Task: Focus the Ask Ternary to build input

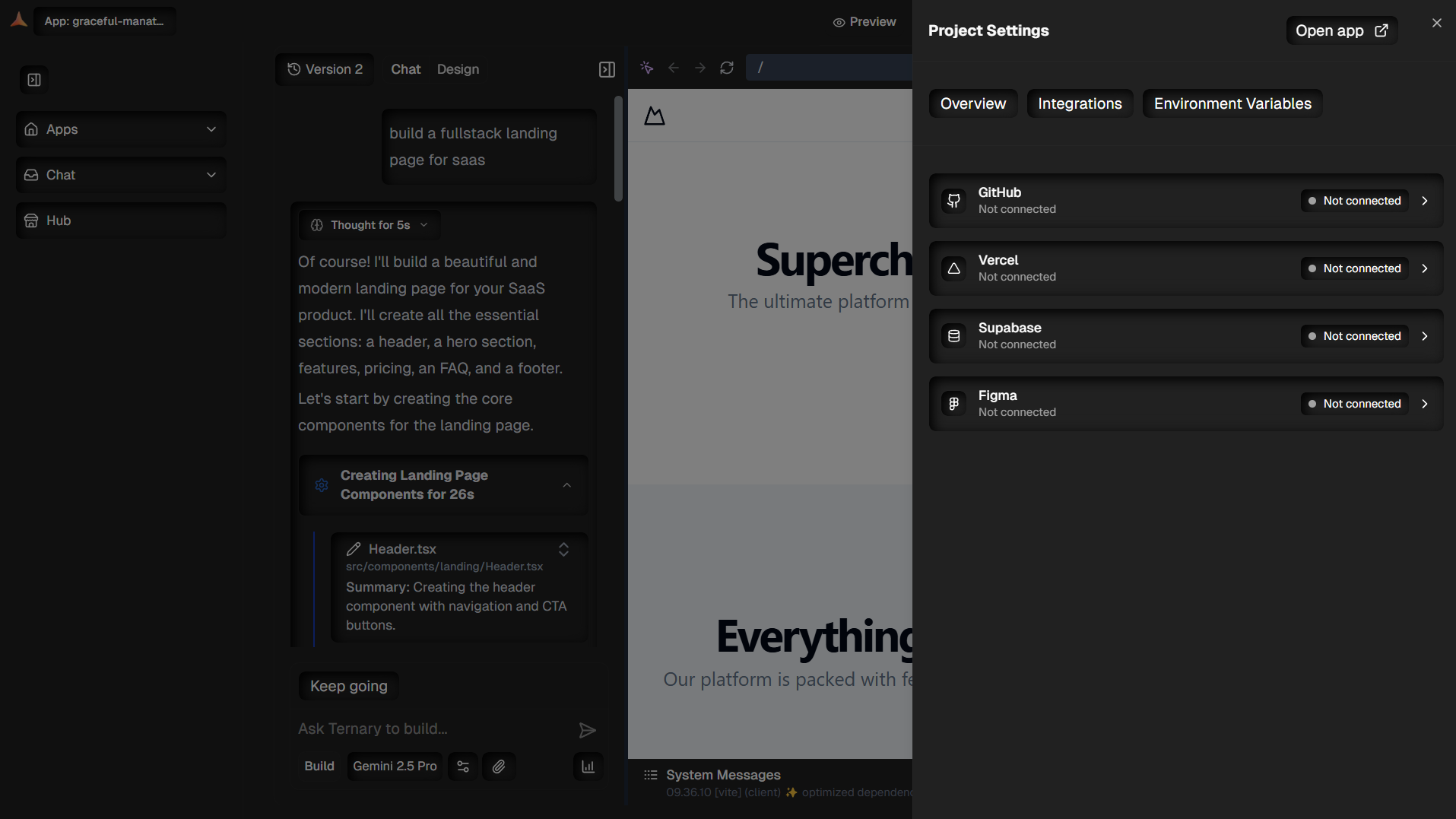Action: [433, 729]
